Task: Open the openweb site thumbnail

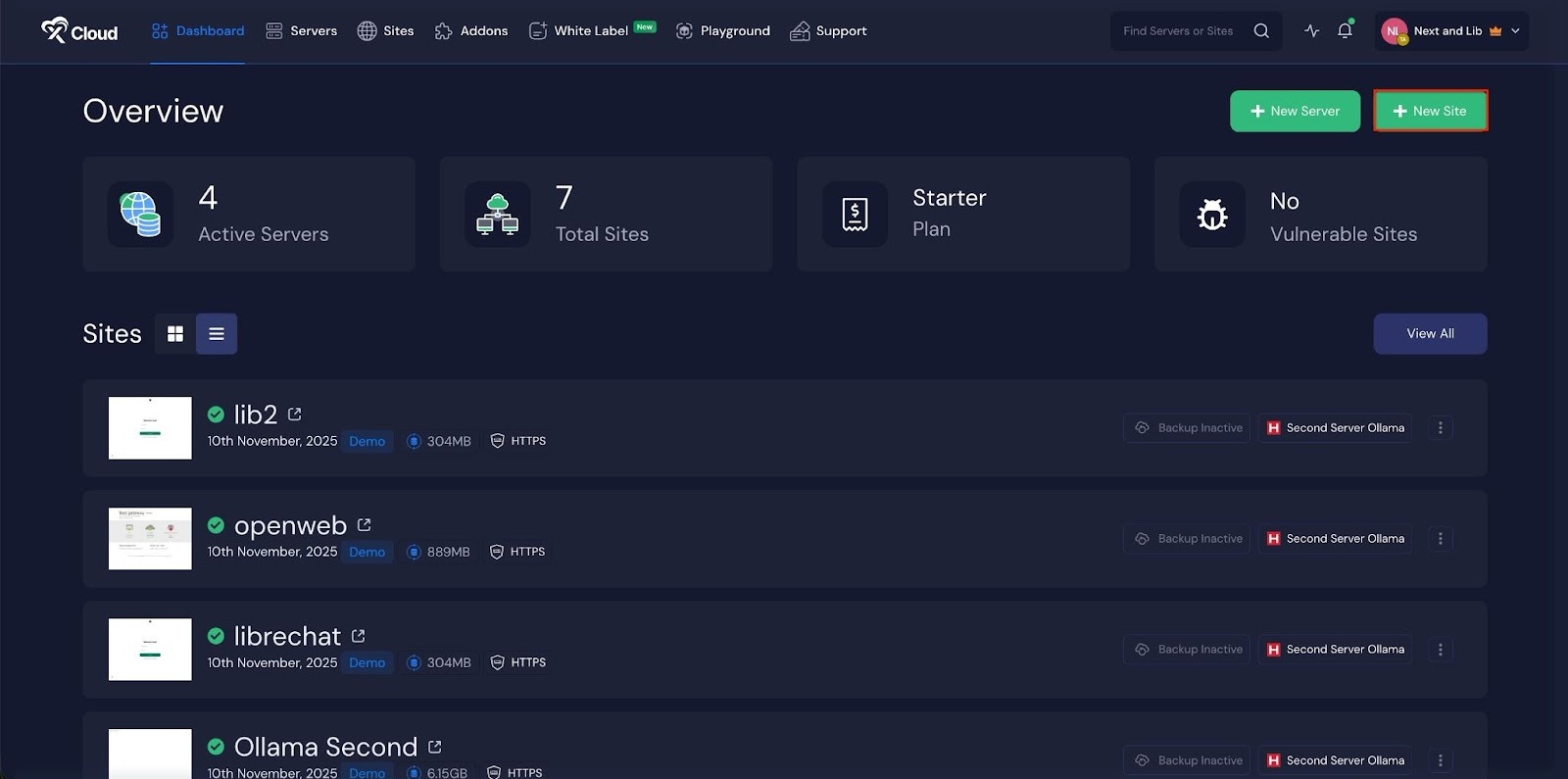Action: [150, 539]
